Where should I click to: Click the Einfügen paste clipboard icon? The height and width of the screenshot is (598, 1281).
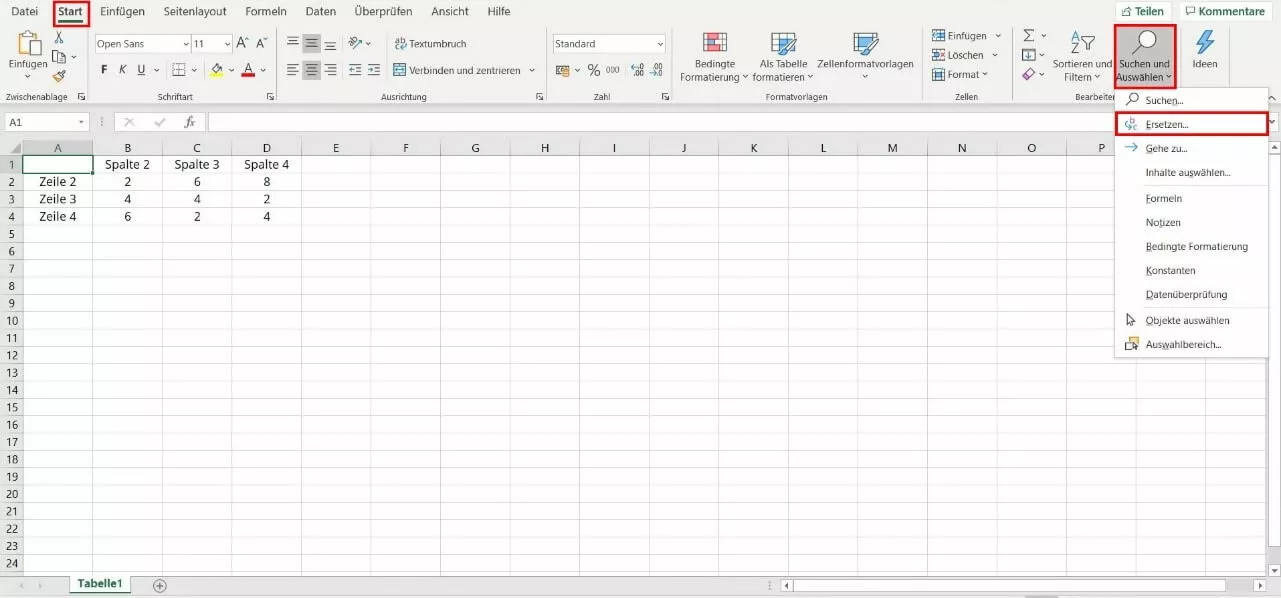29,44
